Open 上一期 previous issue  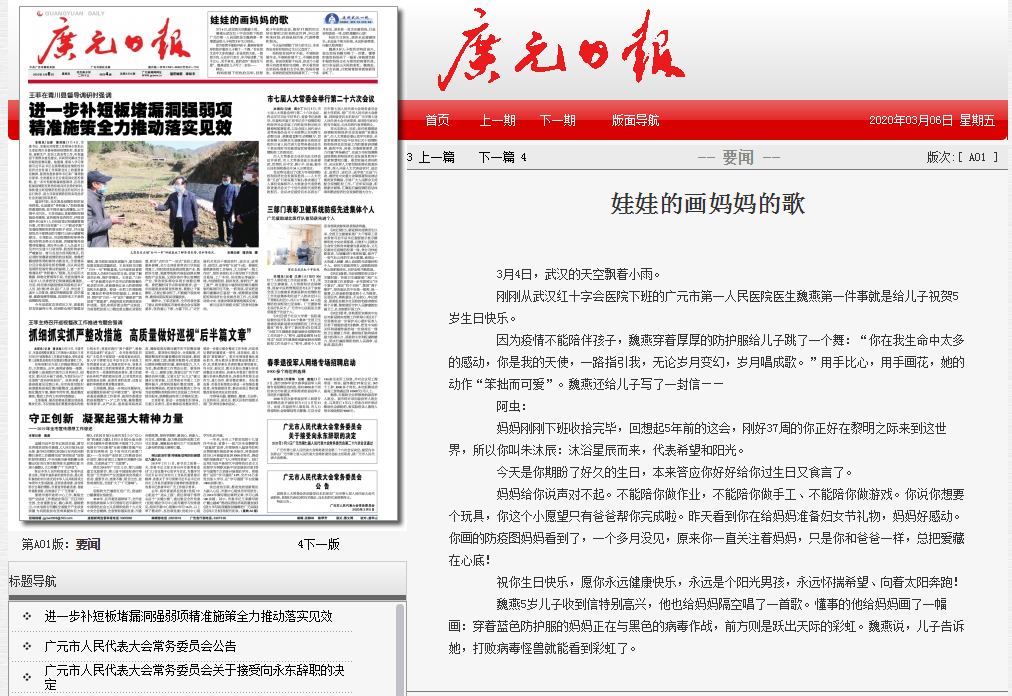(497, 121)
